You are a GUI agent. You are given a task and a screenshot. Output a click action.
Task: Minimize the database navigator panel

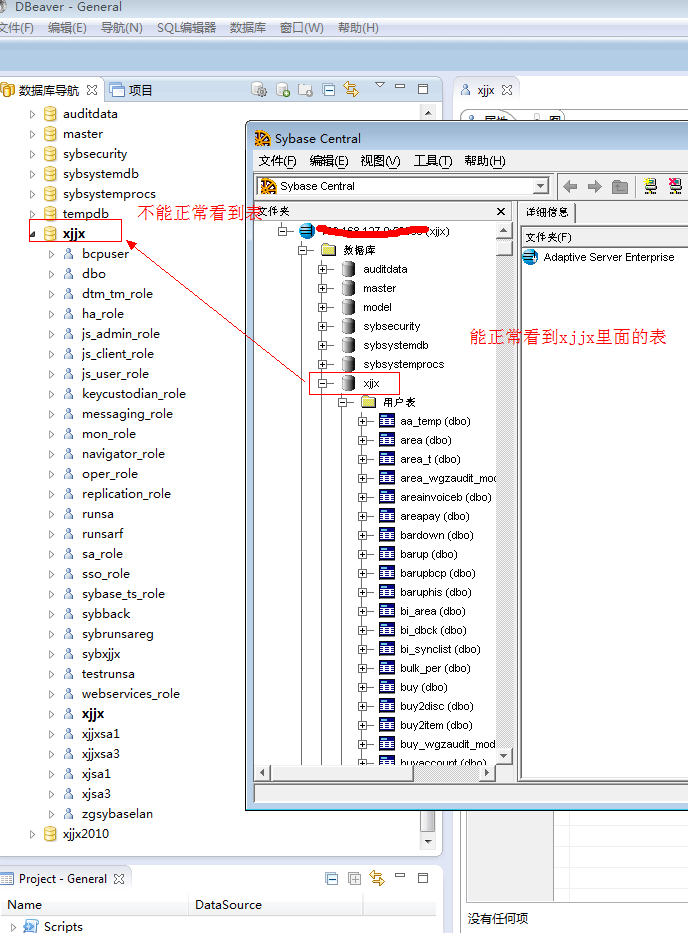coord(400,87)
